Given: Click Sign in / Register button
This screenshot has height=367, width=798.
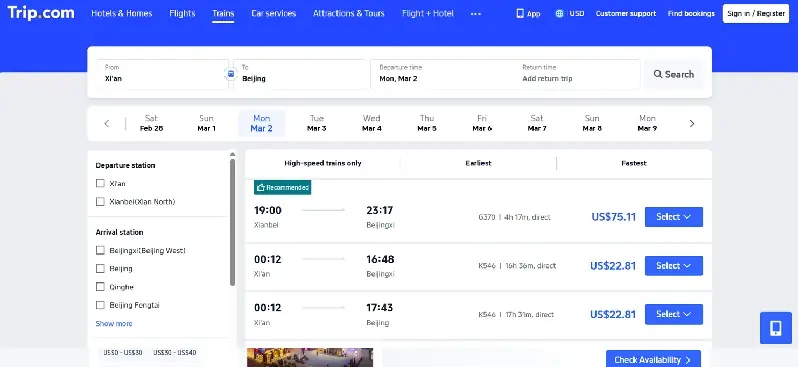Looking at the screenshot, I should click(x=756, y=14).
